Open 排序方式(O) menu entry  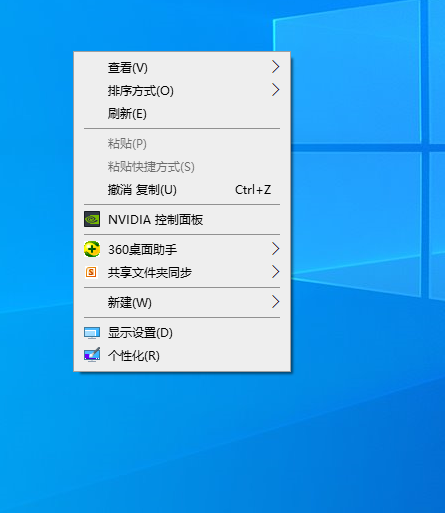click(x=182, y=90)
